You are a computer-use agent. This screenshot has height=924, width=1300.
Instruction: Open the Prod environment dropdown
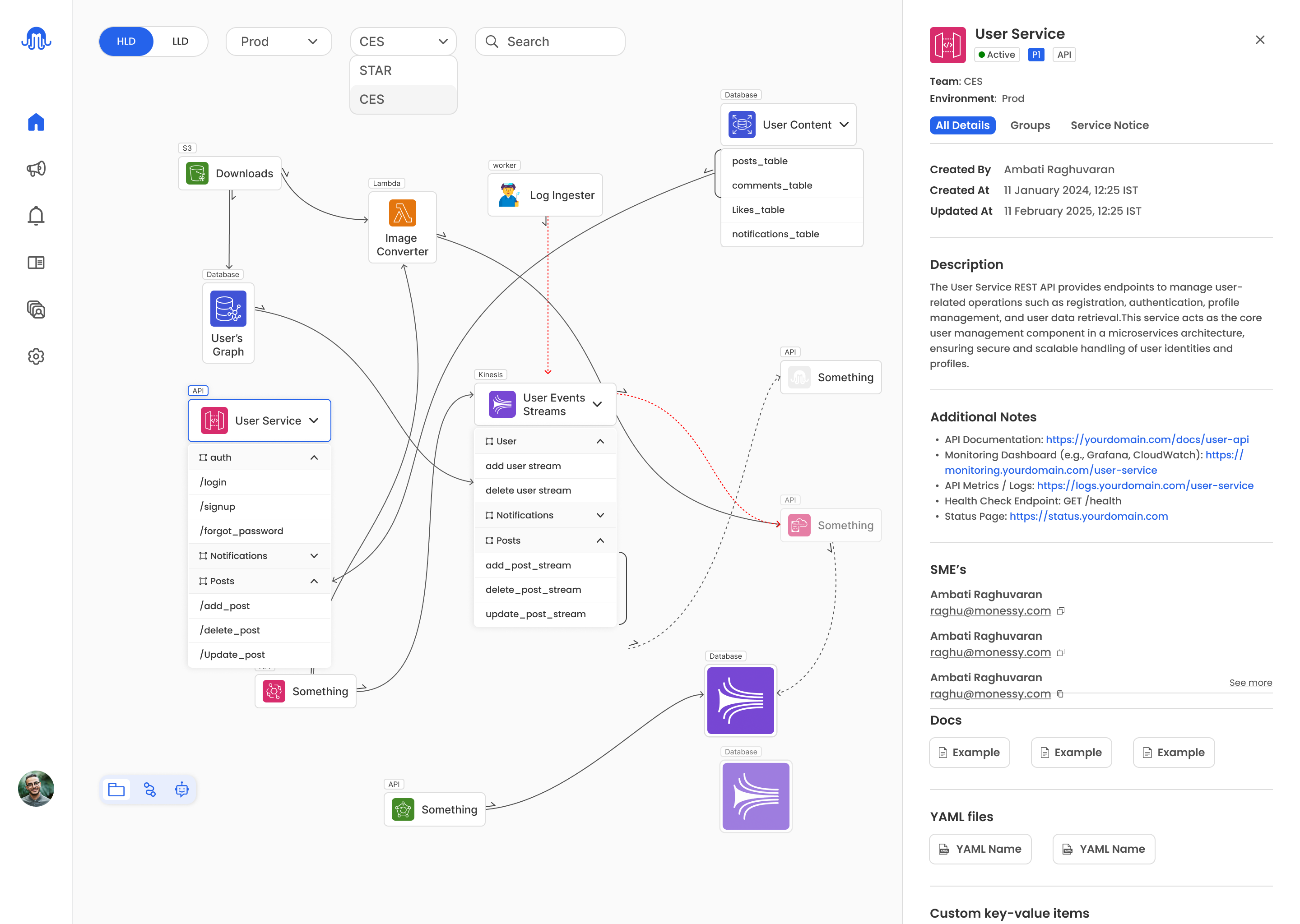pos(279,42)
